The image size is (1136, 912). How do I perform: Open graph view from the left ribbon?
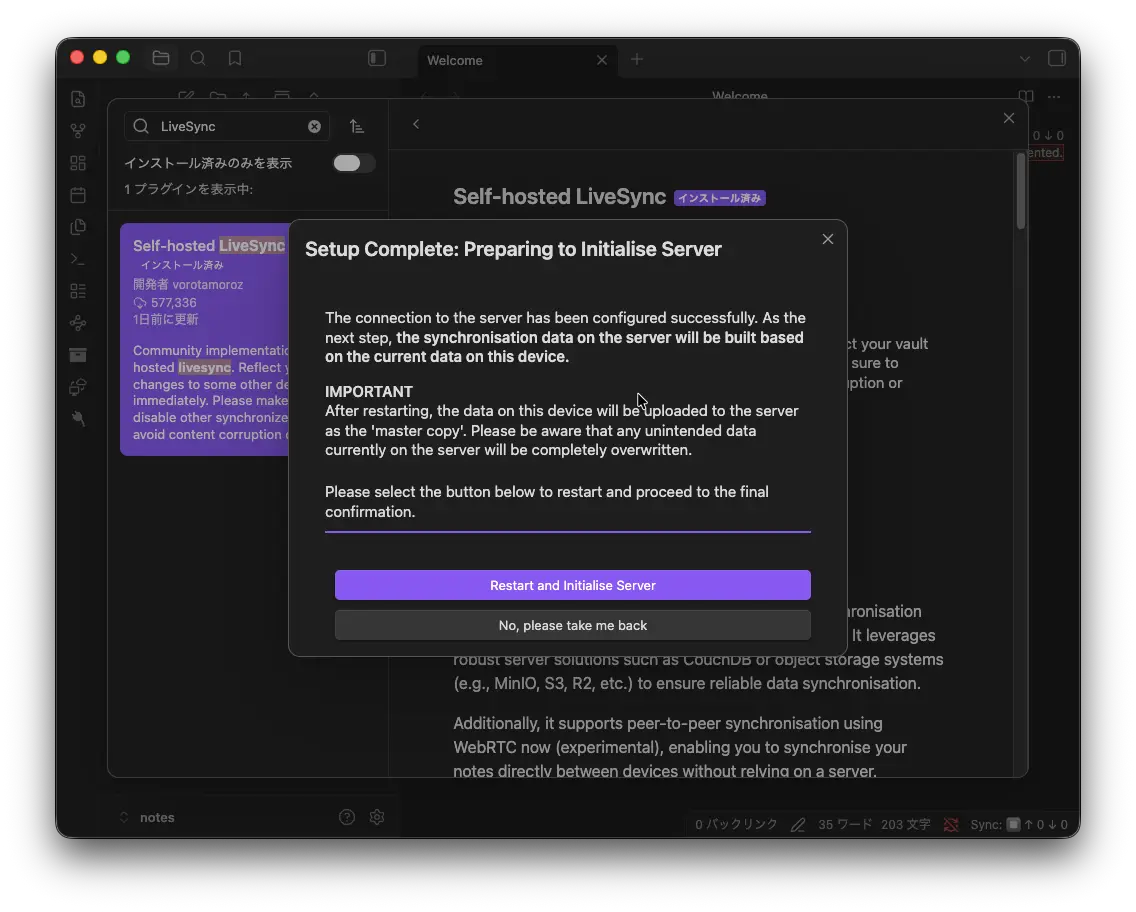[78, 131]
